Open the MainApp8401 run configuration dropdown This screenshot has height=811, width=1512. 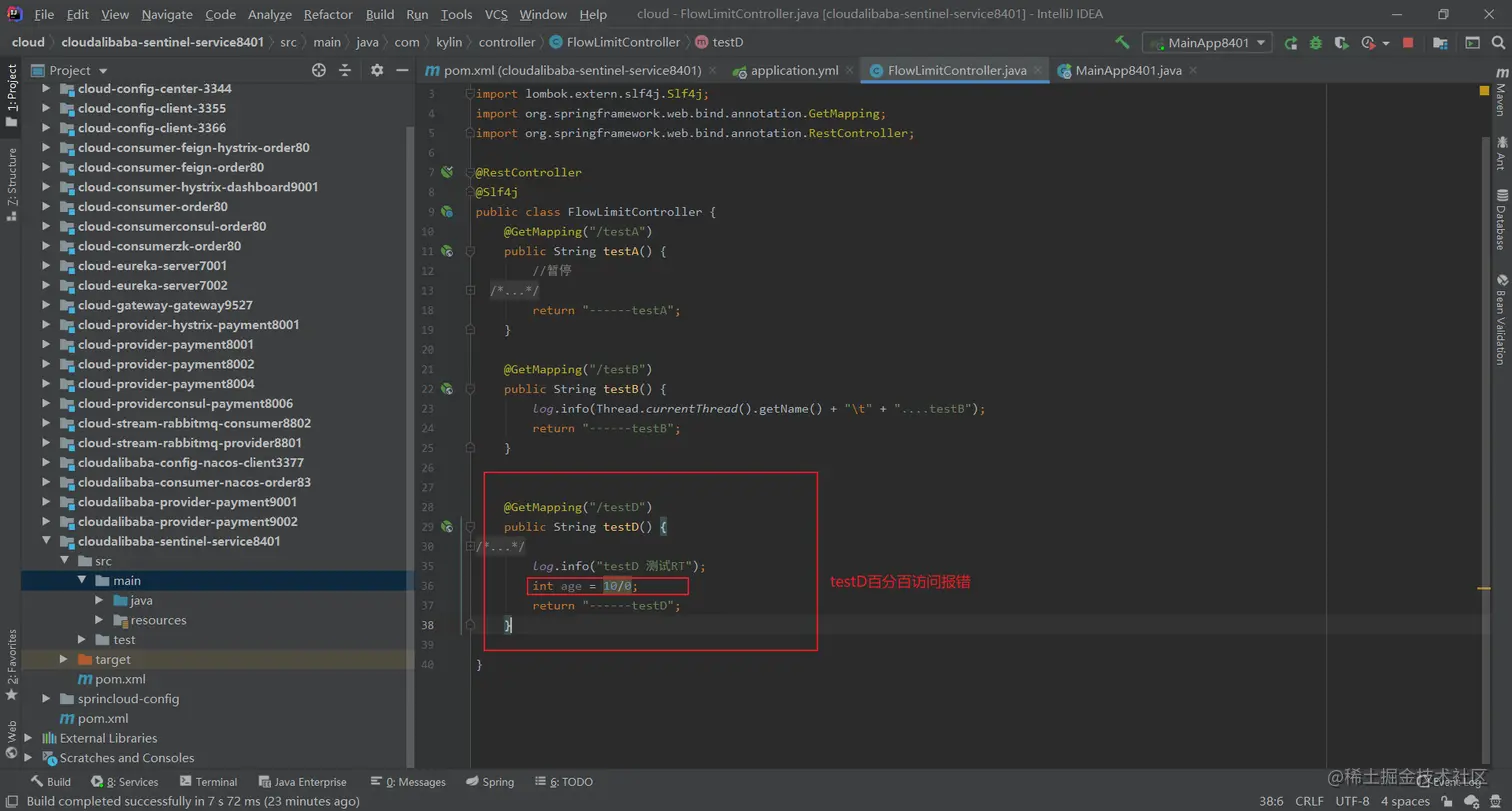click(x=1207, y=43)
